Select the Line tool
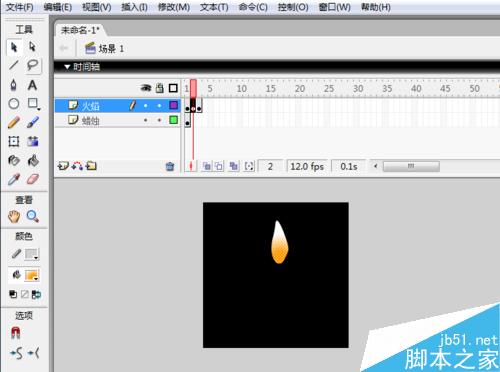This screenshot has width=500, height=372. [x=14, y=65]
